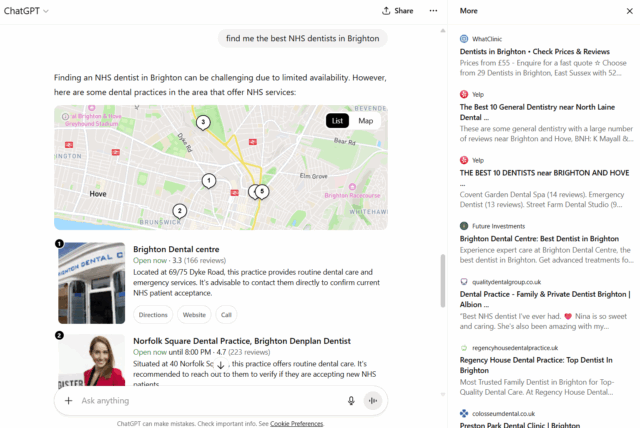Switch to Map view toggle
The height and width of the screenshot is (428, 640).
click(x=366, y=121)
